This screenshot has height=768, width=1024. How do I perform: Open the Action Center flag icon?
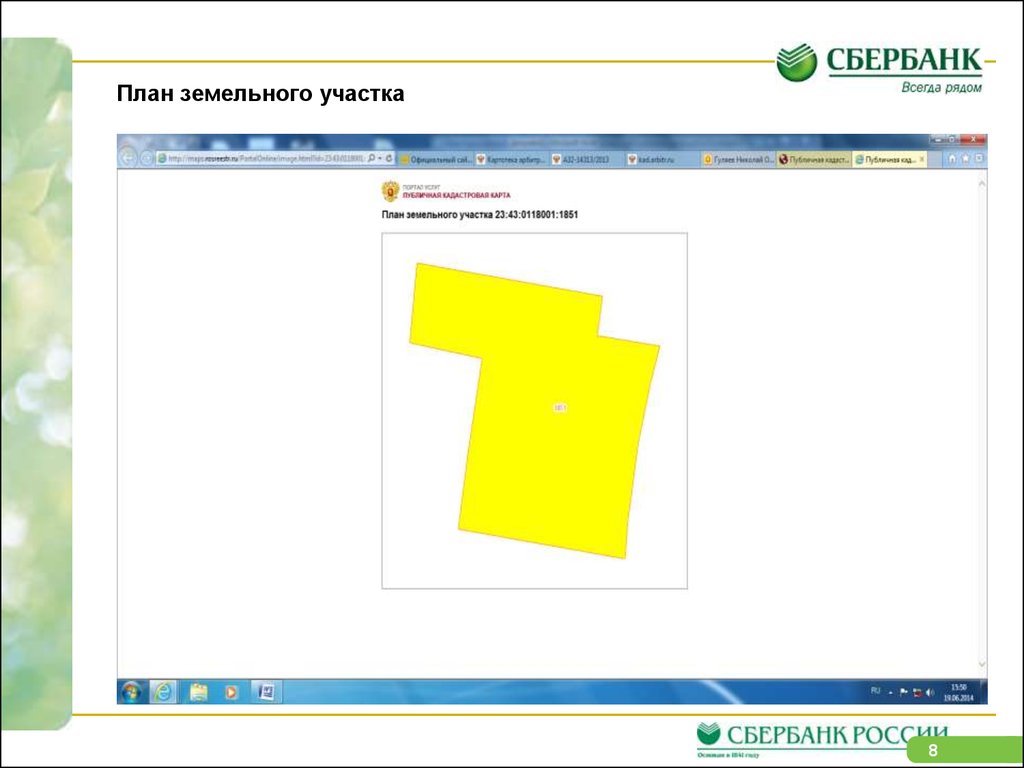[904, 692]
